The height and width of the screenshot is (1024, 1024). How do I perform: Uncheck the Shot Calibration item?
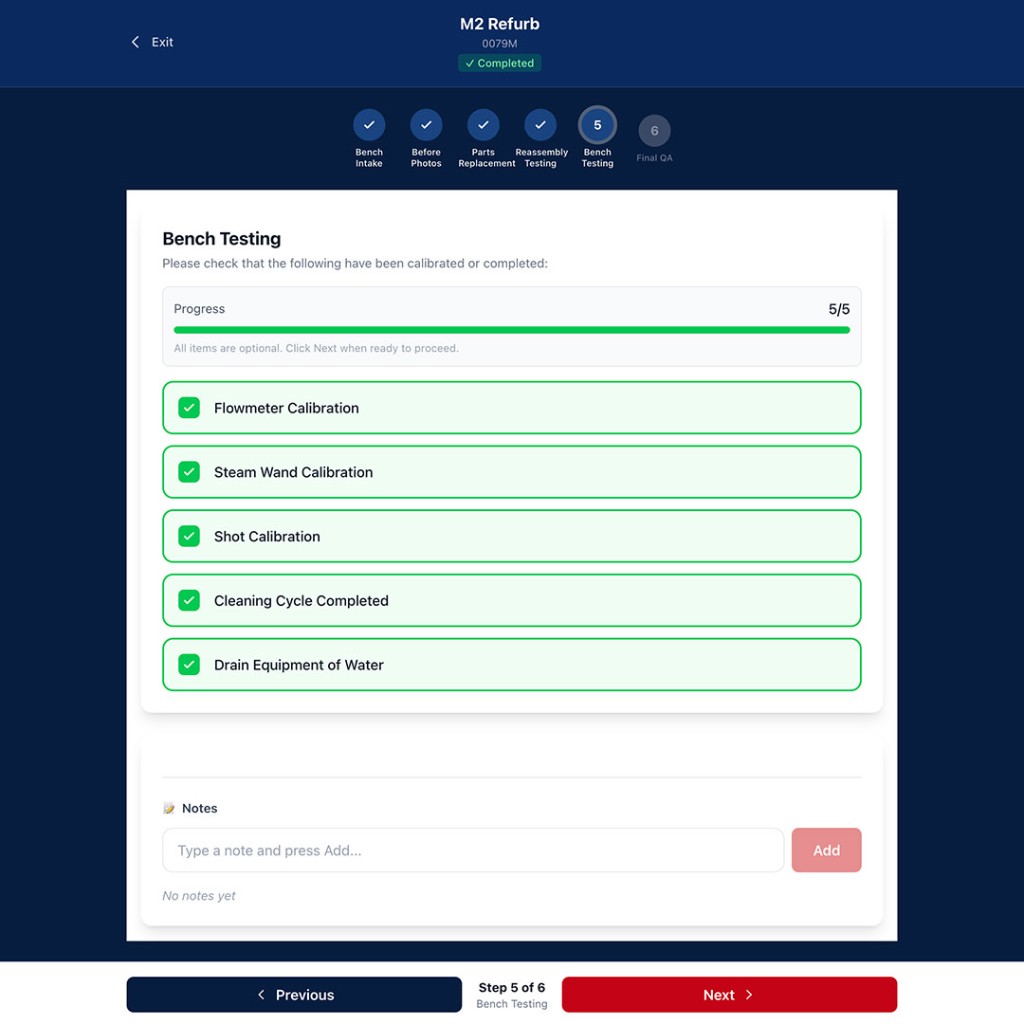(189, 536)
